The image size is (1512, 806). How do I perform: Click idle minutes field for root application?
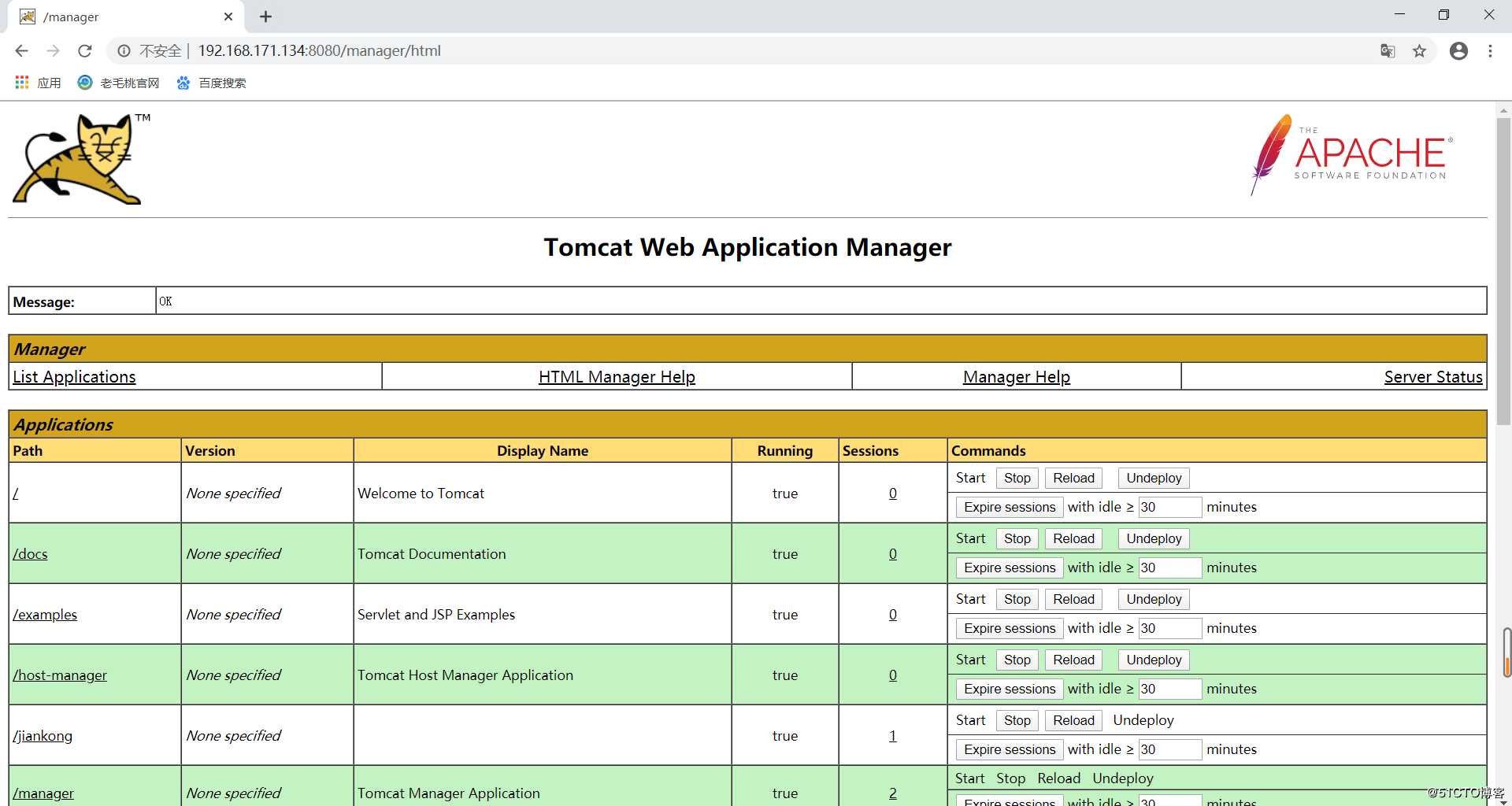click(x=1170, y=507)
